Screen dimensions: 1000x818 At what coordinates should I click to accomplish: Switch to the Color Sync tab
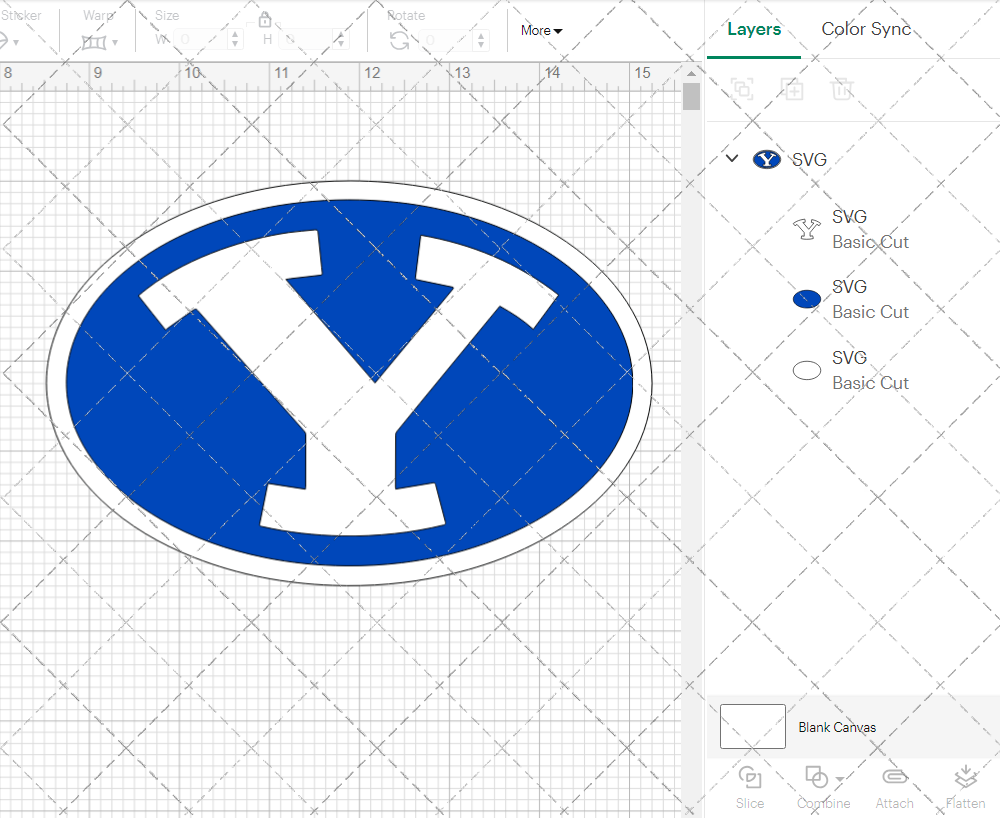point(865,29)
